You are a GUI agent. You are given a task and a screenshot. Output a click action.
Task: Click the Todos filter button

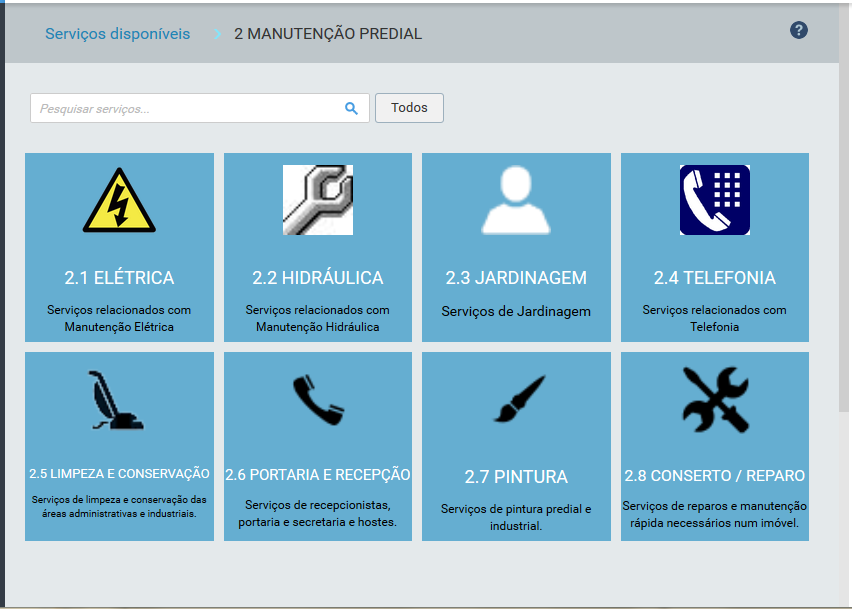click(409, 108)
